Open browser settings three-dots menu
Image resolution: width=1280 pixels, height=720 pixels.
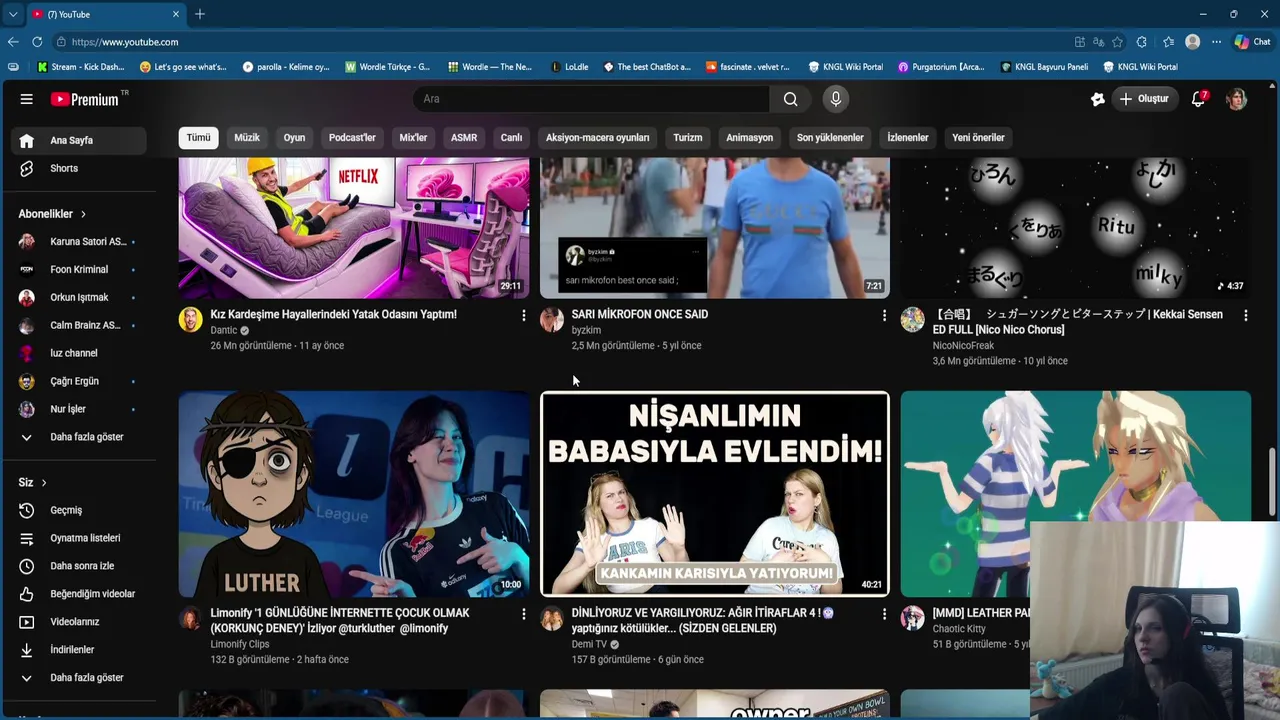coord(1216,42)
